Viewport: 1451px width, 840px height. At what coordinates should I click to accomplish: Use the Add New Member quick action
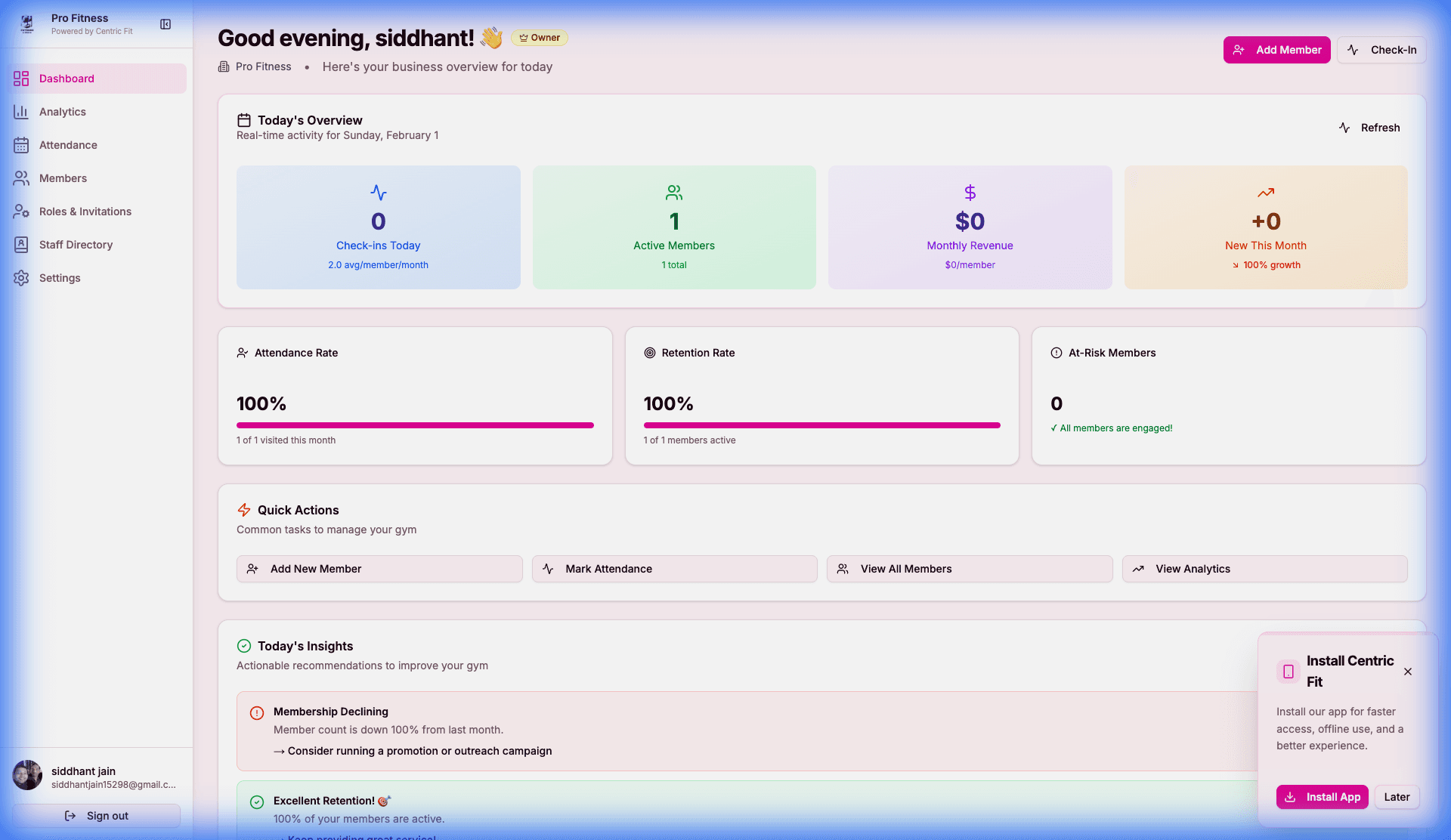pyautogui.click(x=379, y=568)
